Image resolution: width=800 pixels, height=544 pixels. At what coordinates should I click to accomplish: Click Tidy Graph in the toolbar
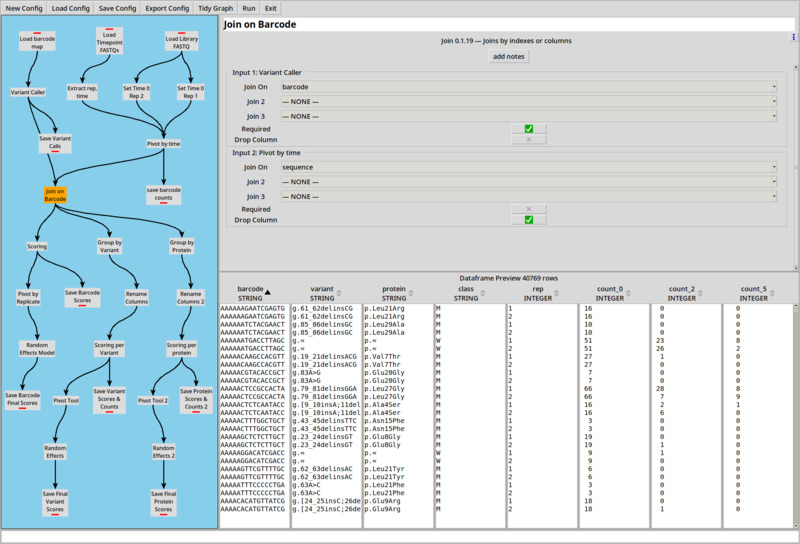(215, 8)
